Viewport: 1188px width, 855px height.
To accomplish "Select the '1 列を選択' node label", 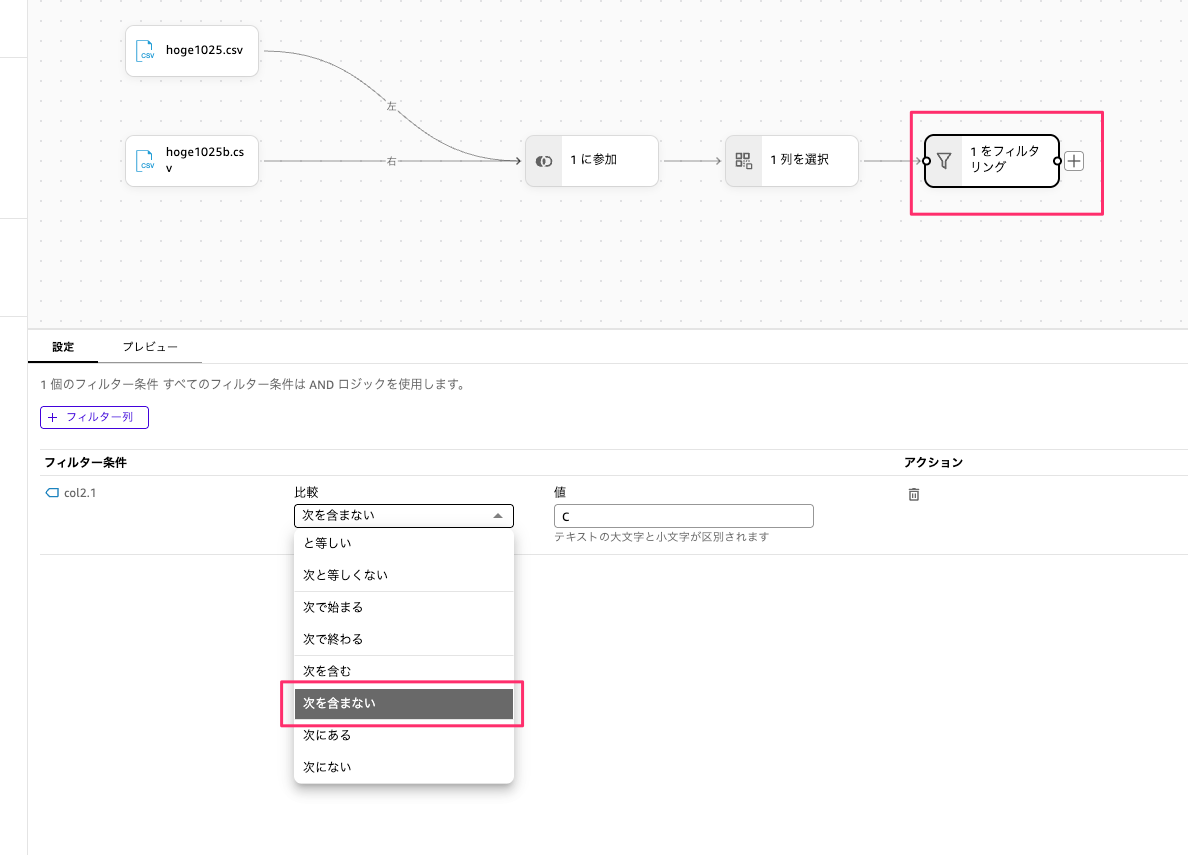I will pyautogui.click(x=799, y=160).
